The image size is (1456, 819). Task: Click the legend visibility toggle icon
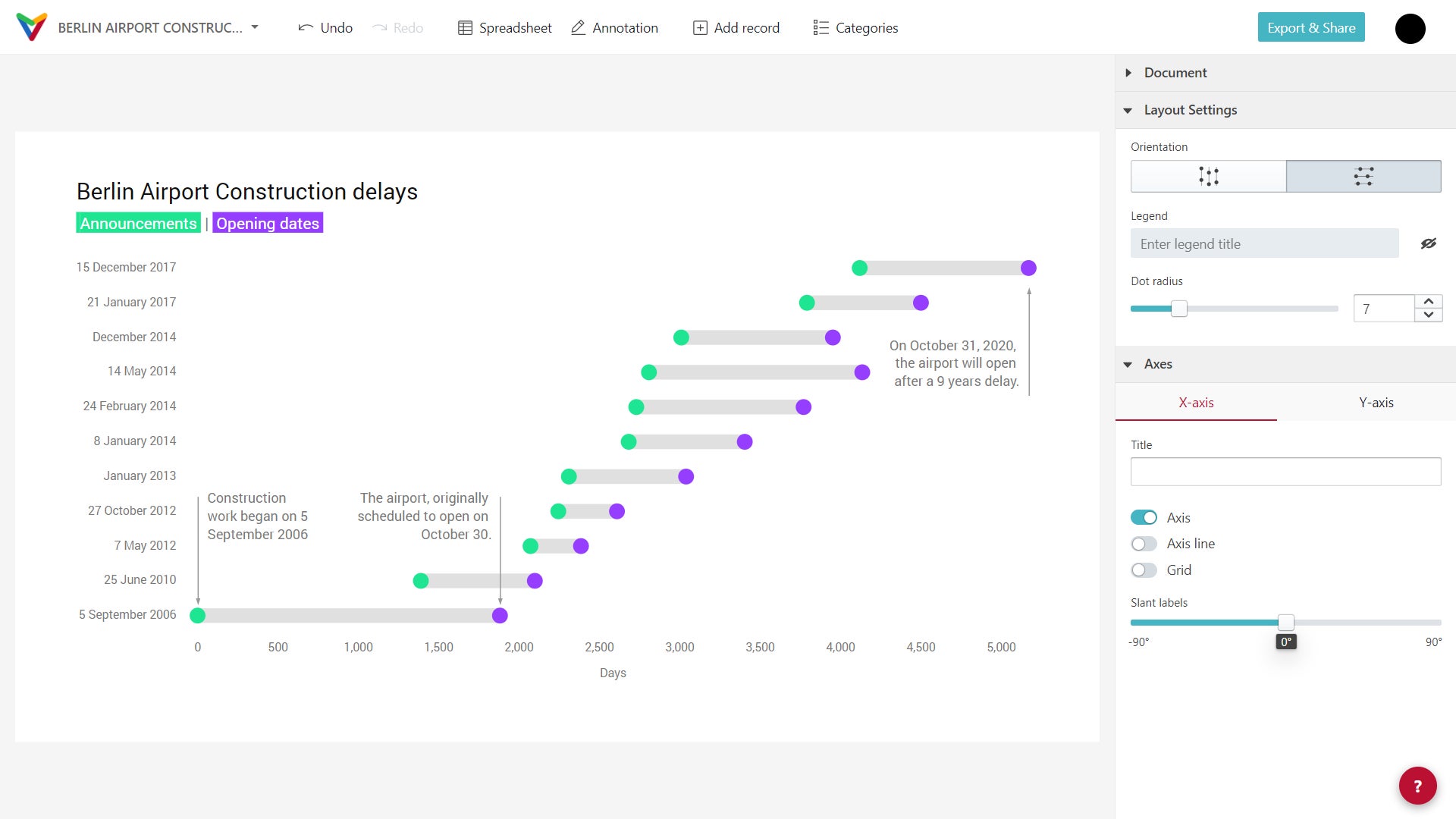coord(1427,243)
